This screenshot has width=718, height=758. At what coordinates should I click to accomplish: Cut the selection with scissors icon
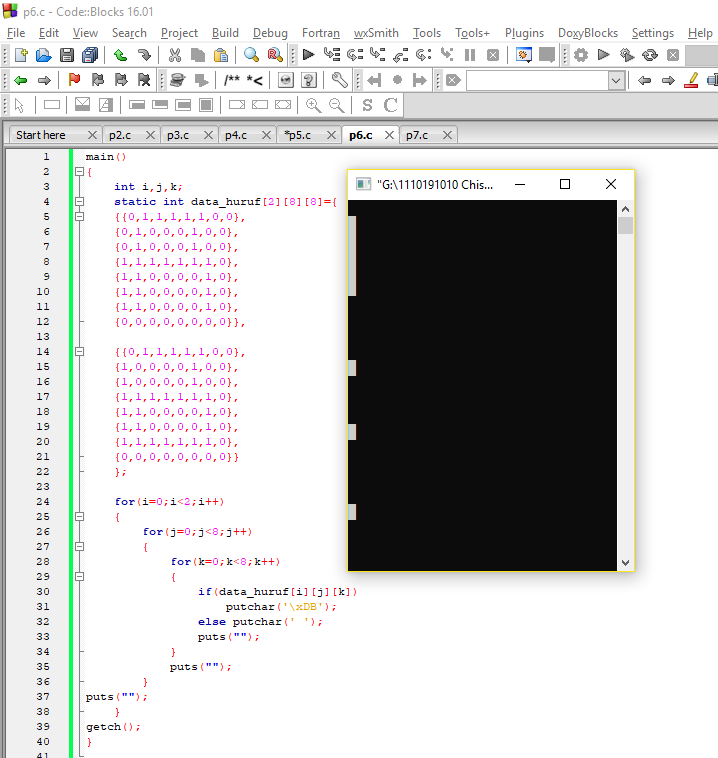pos(175,55)
